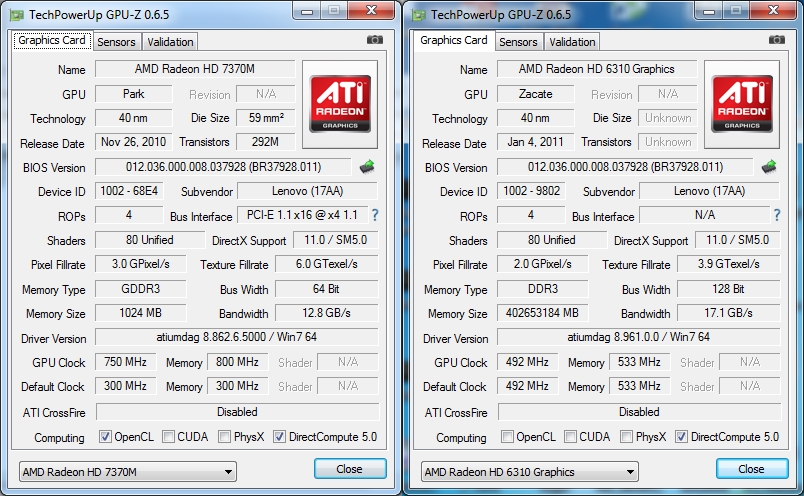Image resolution: width=804 pixels, height=496 pixels.
Task: Click the GPU field showing Park
Action: pyautogui.click(x=133, y=94)
